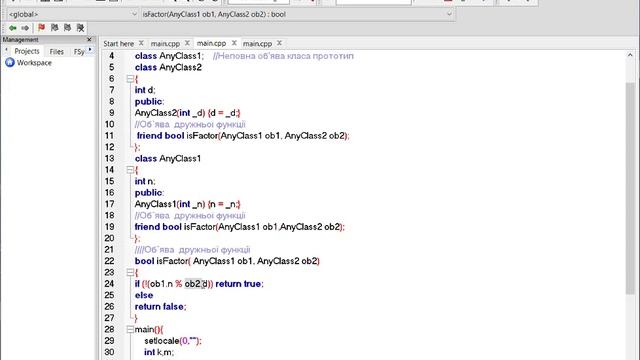Click the friend bool isFactor declaration on line 11
Viewport: 640px width, 360px height.
(243, 136)
